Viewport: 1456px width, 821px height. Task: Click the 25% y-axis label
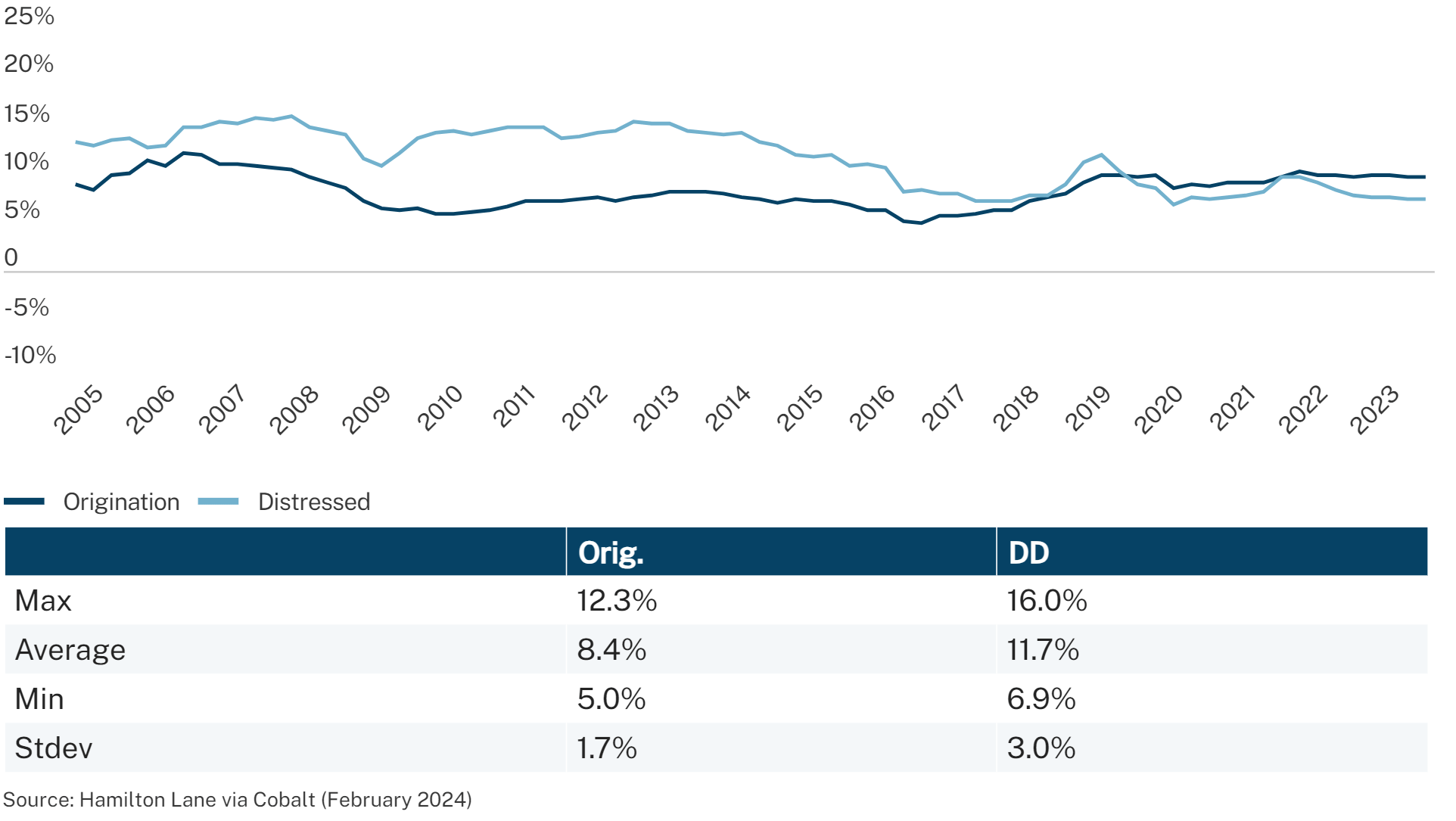29,16
